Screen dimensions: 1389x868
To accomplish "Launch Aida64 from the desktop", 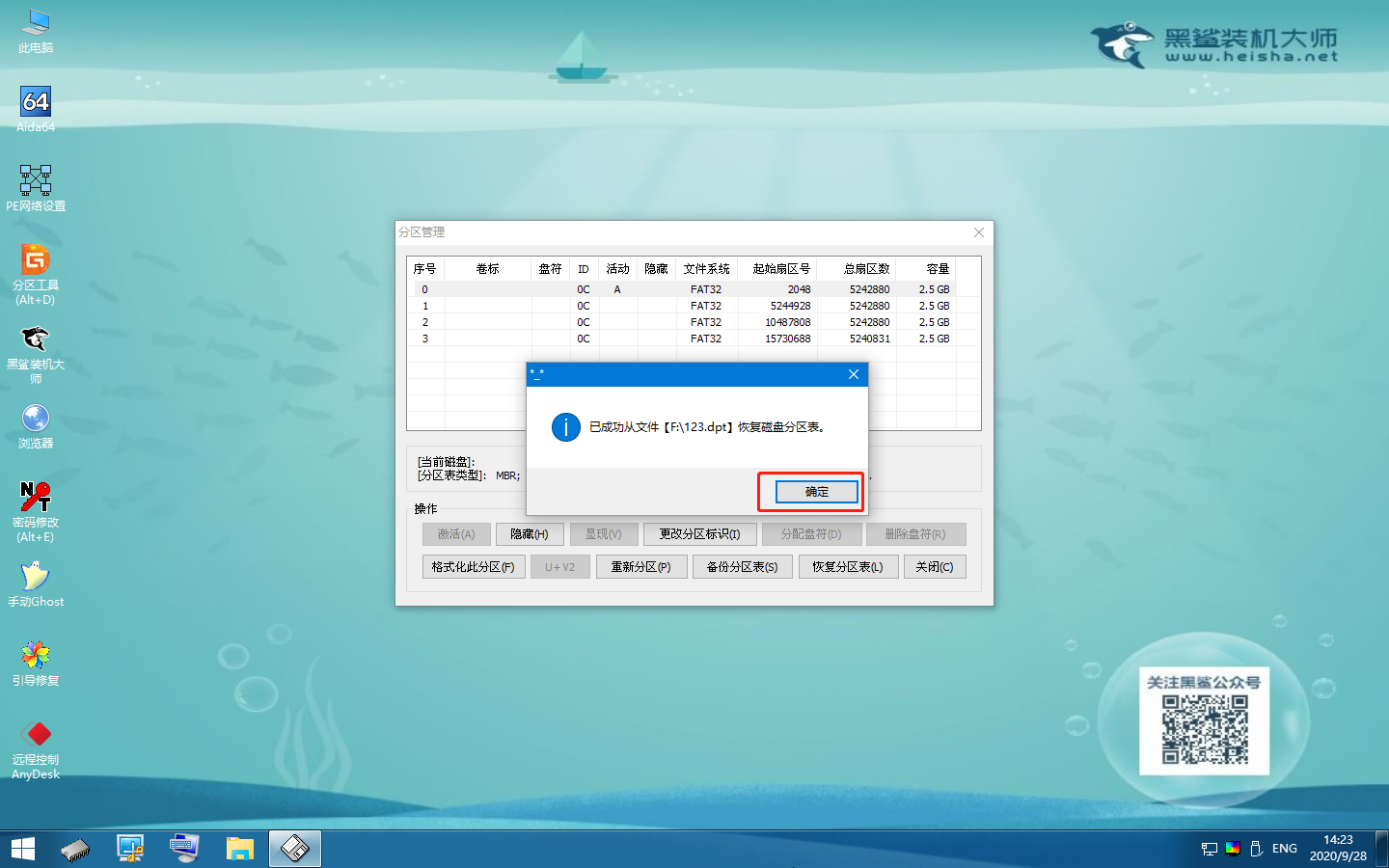I will pos(36,103).
